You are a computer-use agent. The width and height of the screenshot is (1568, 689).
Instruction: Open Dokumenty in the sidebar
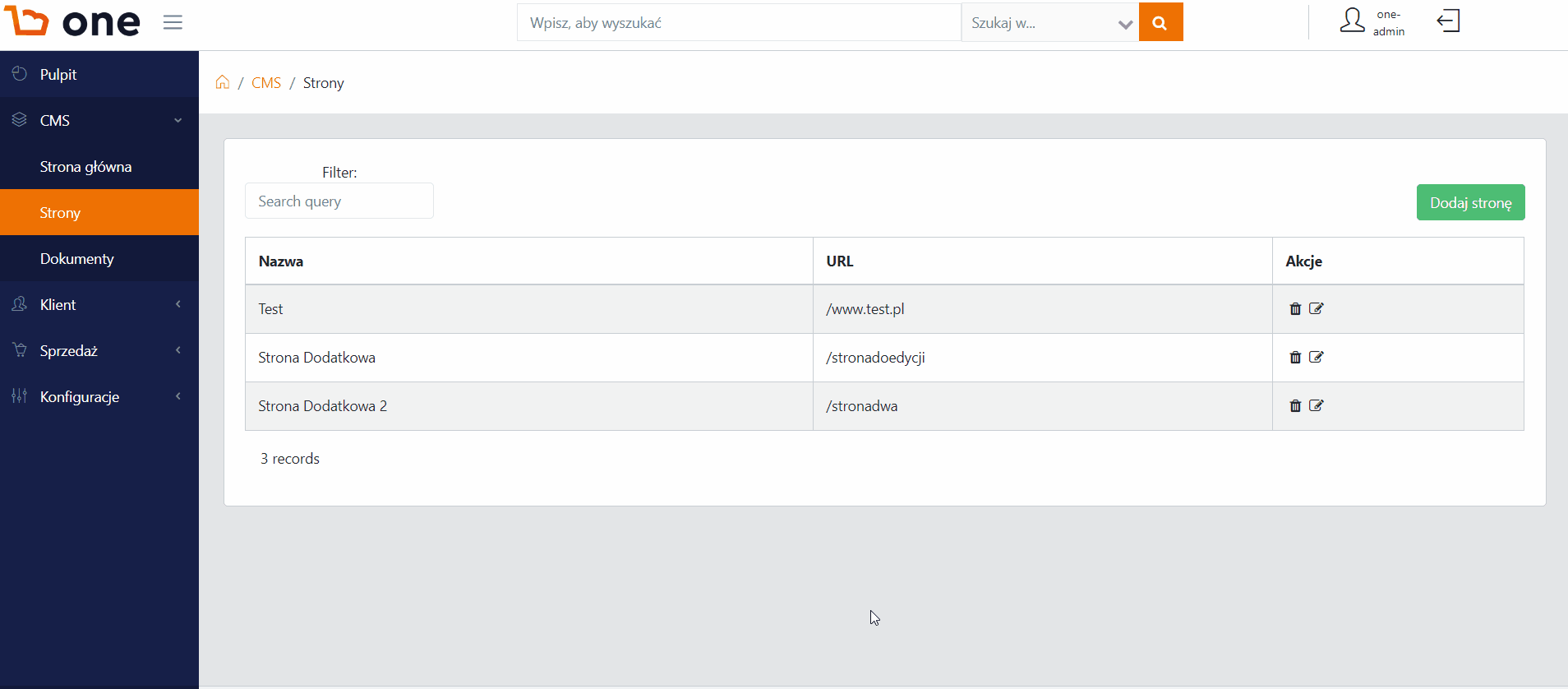pyautogui.click(x=99, y=258)
